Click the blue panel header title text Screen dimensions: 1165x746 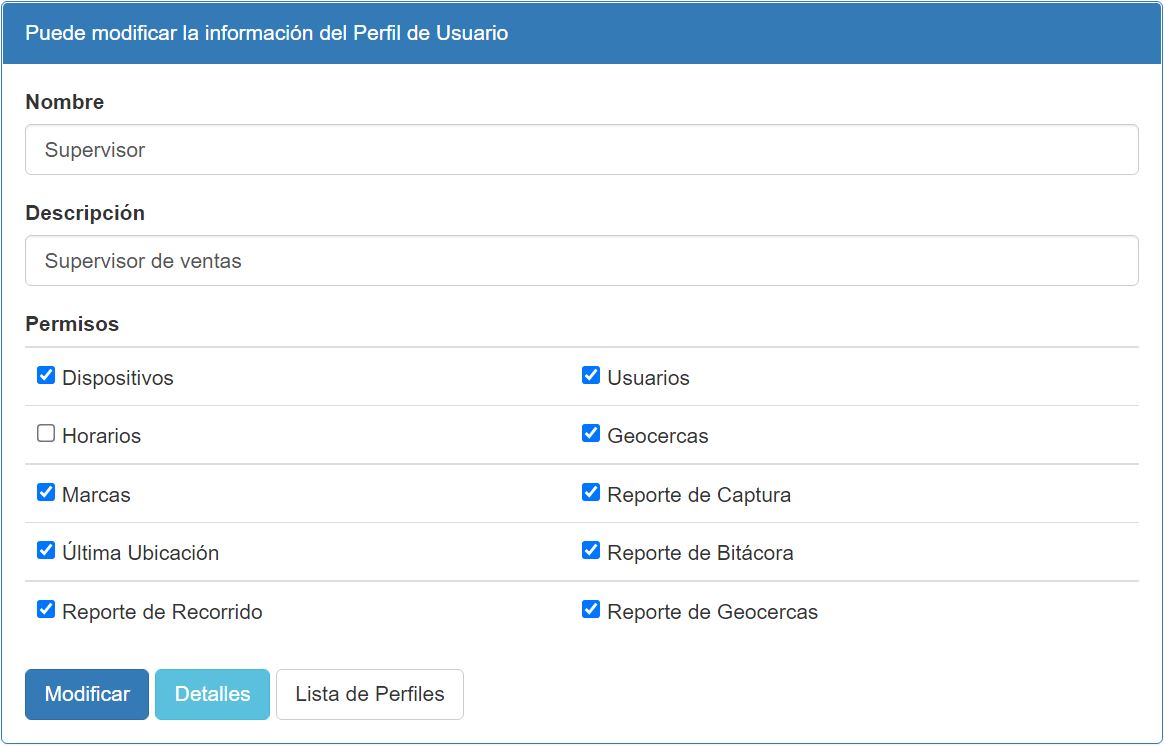pos(267,33)
